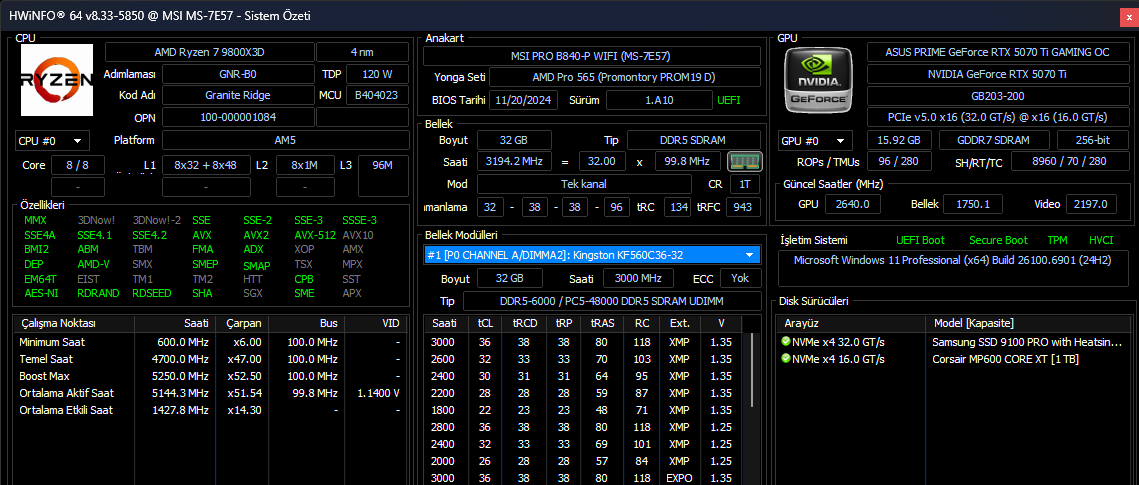The height and width of the screenshot is (485, 1139).
Task: Click the AVX-512 feature label
Action: click(x=315, y=235)
